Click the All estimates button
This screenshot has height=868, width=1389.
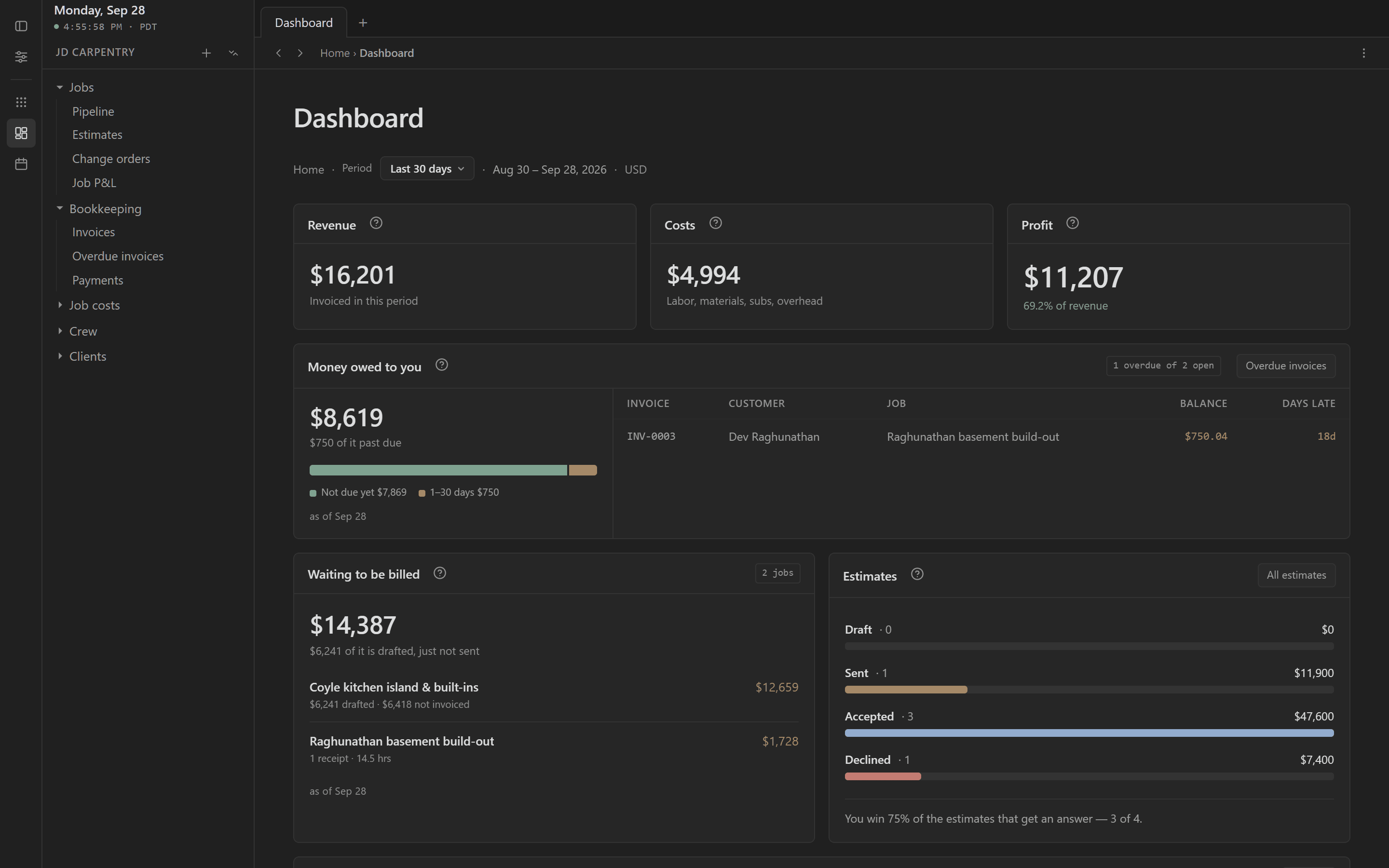tap(1296, 575)
